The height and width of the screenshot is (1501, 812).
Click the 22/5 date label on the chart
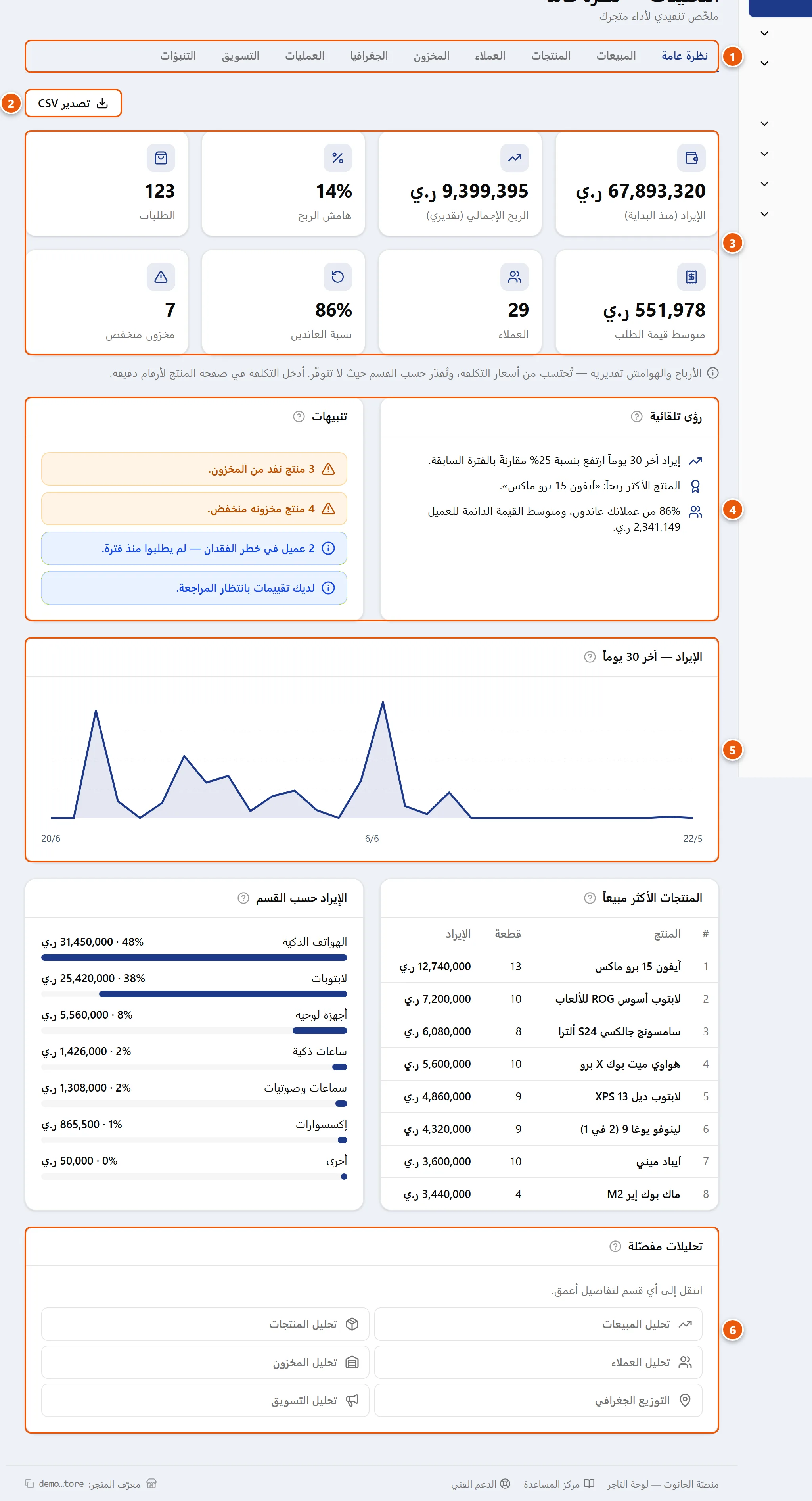[x=693, y=839]
